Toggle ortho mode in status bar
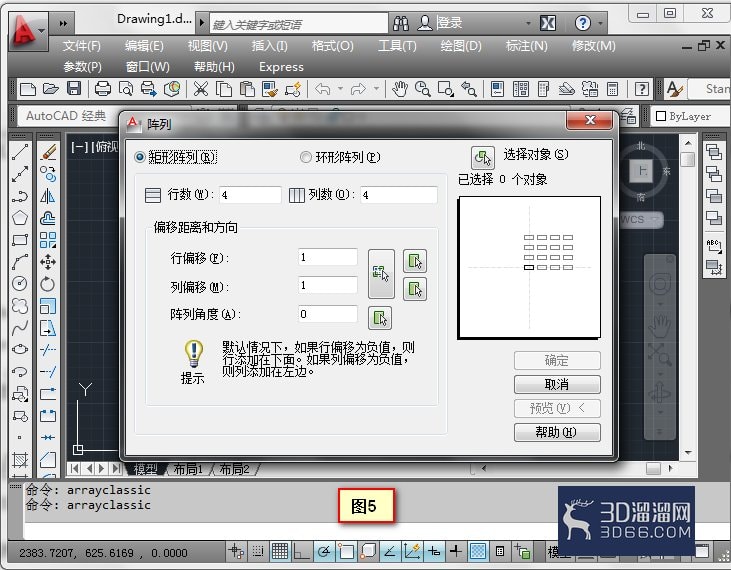Screen dimensions: 731x570 (x=301, y=551)
